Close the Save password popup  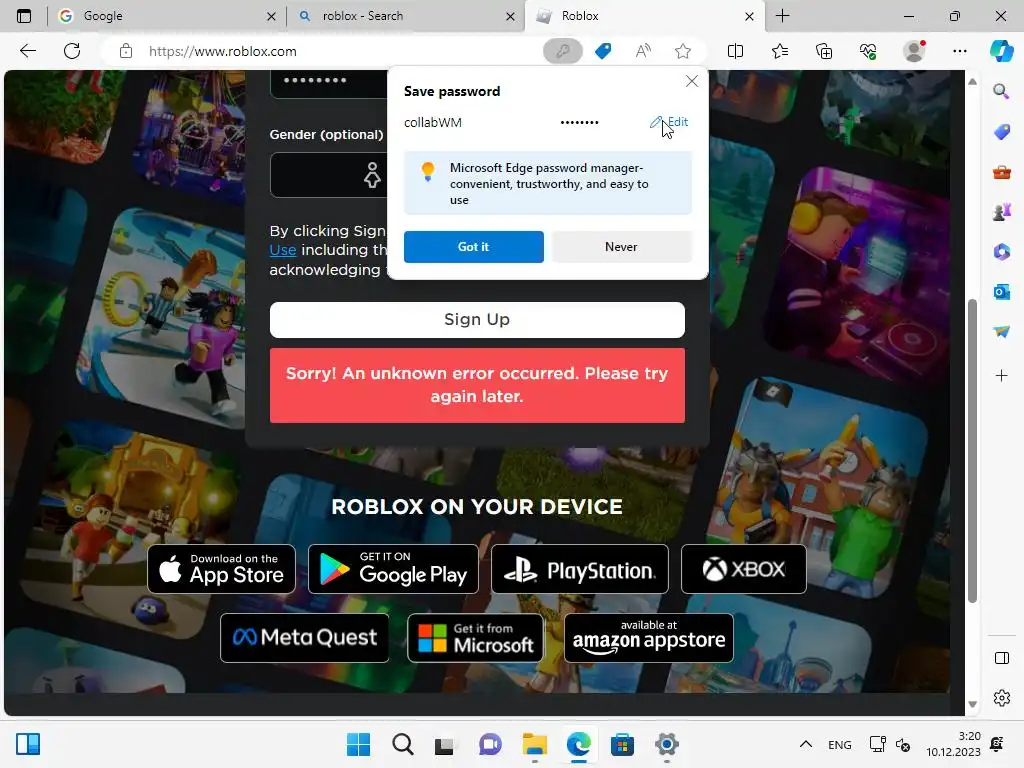pos(692,81)
